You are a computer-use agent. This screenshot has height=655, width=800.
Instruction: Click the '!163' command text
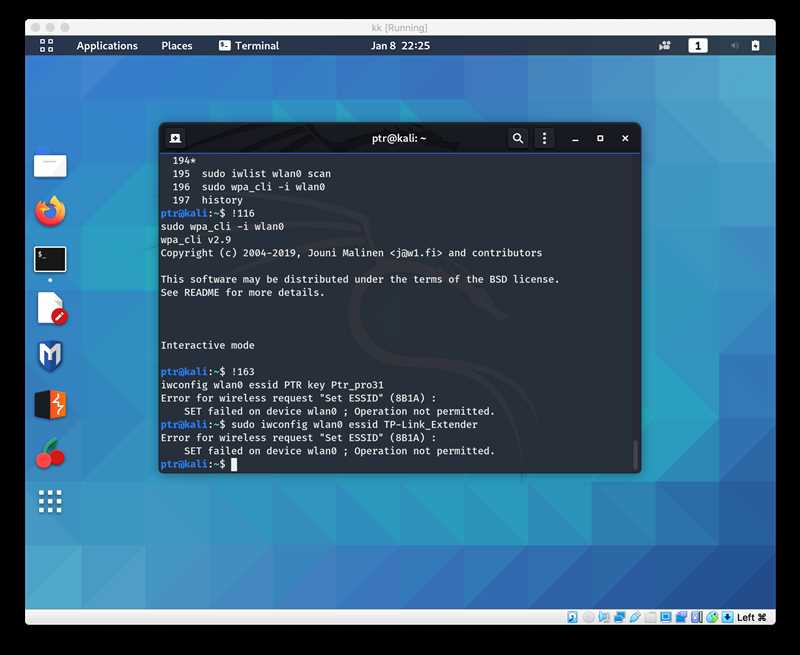pos(243,372)
